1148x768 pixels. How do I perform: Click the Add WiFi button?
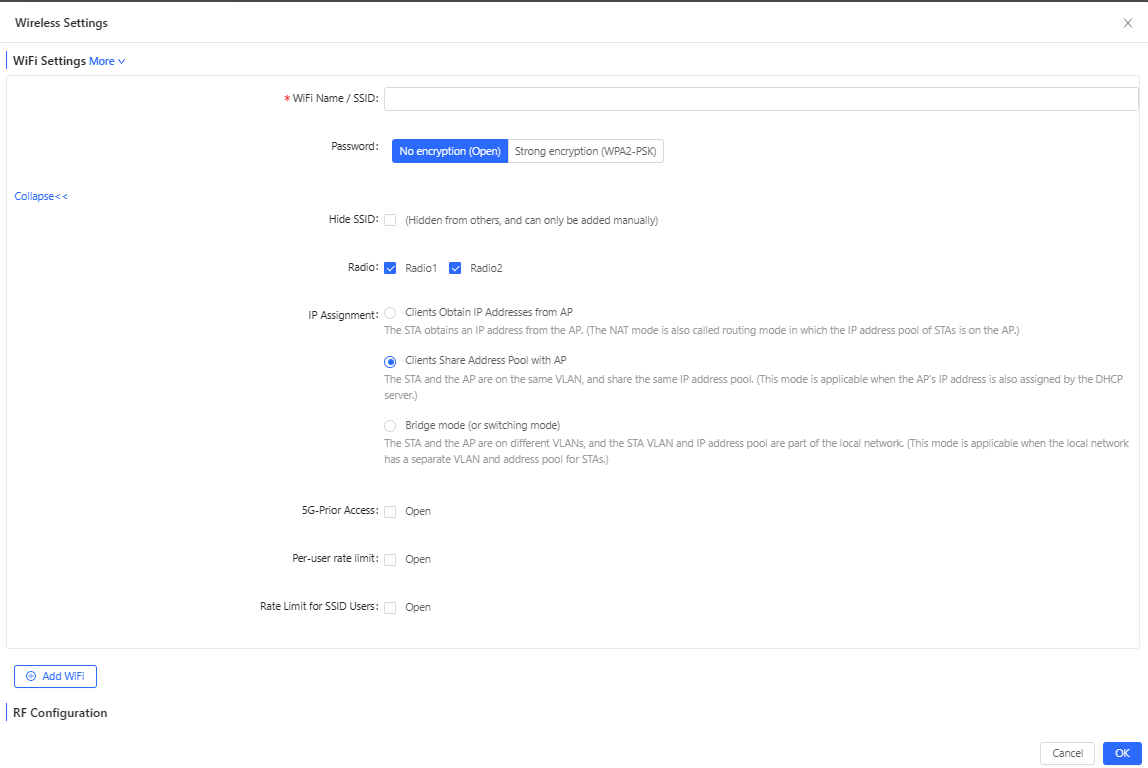coord(55,676)
